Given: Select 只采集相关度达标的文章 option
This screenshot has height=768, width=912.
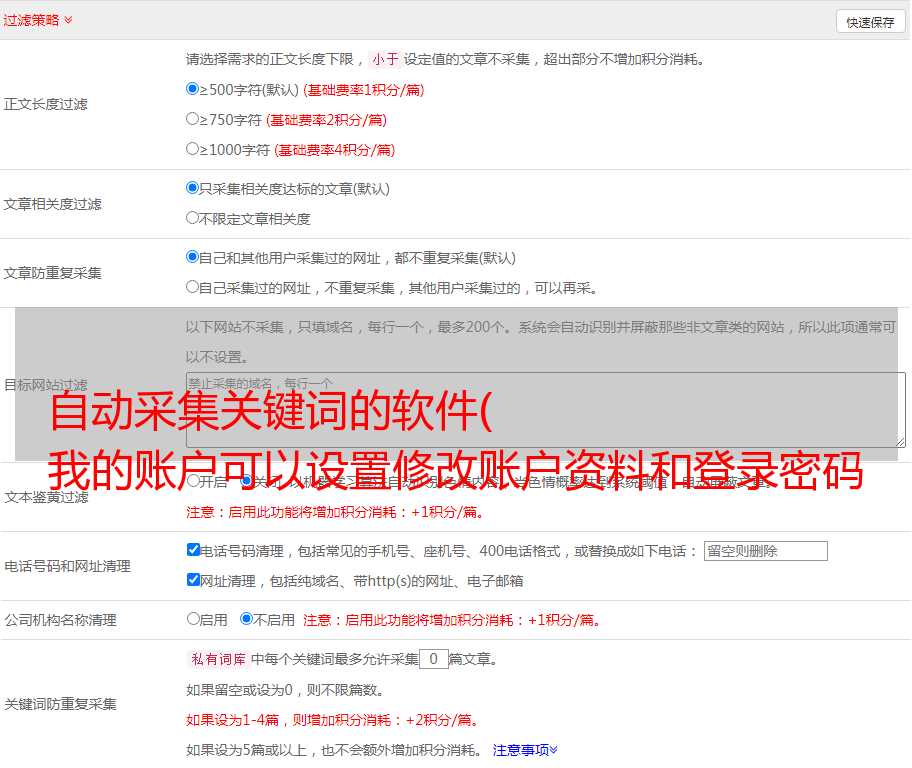Looking at the screenshot, I should pyautogui.click(x=193, y=188).
